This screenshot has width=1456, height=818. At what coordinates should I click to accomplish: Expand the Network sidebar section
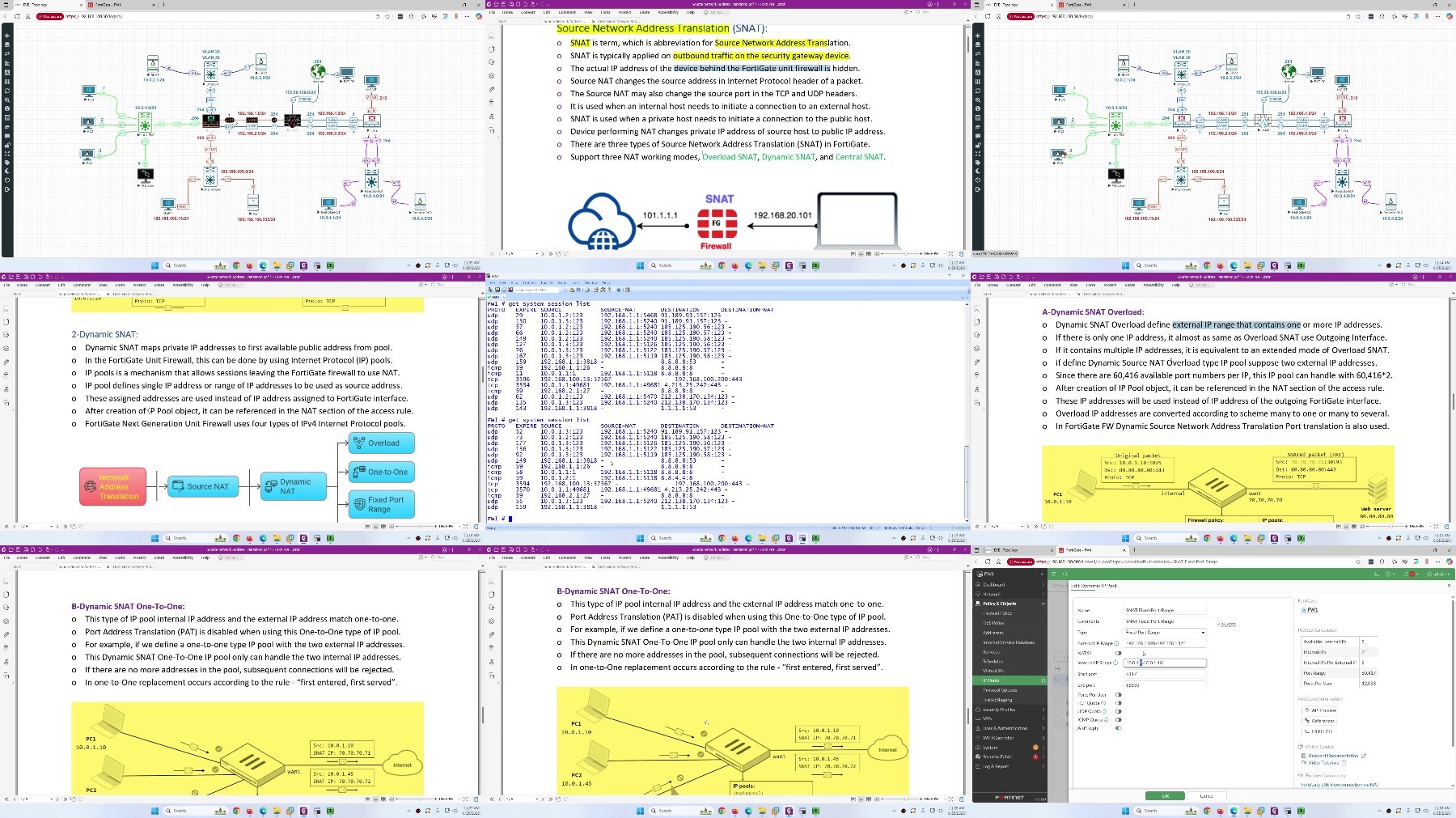pyautogui.click(x=1008, y=594)
